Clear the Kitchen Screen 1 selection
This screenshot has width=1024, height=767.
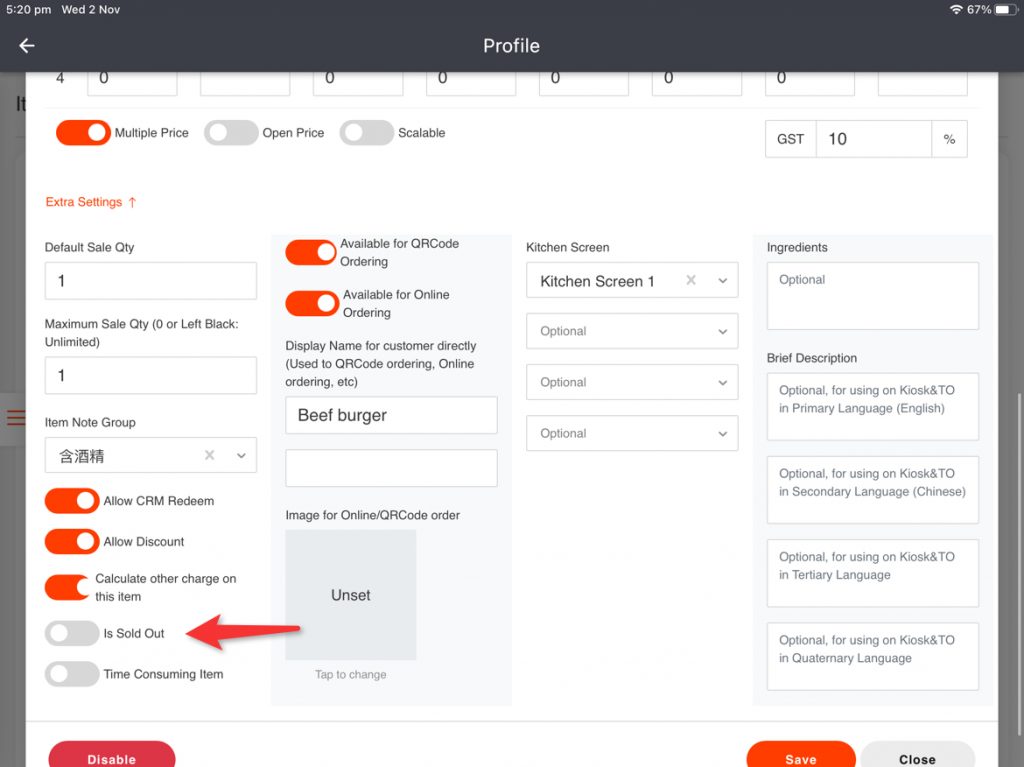pos(690,281)
